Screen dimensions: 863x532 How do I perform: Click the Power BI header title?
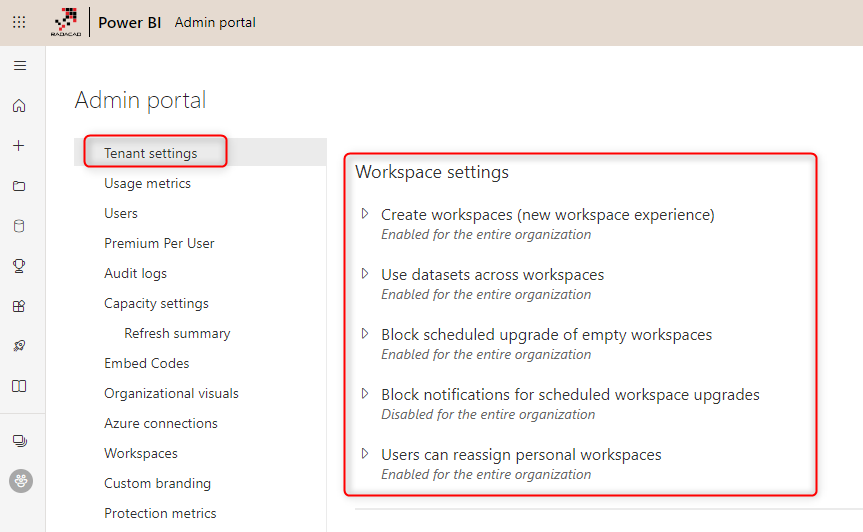(129, 22)
